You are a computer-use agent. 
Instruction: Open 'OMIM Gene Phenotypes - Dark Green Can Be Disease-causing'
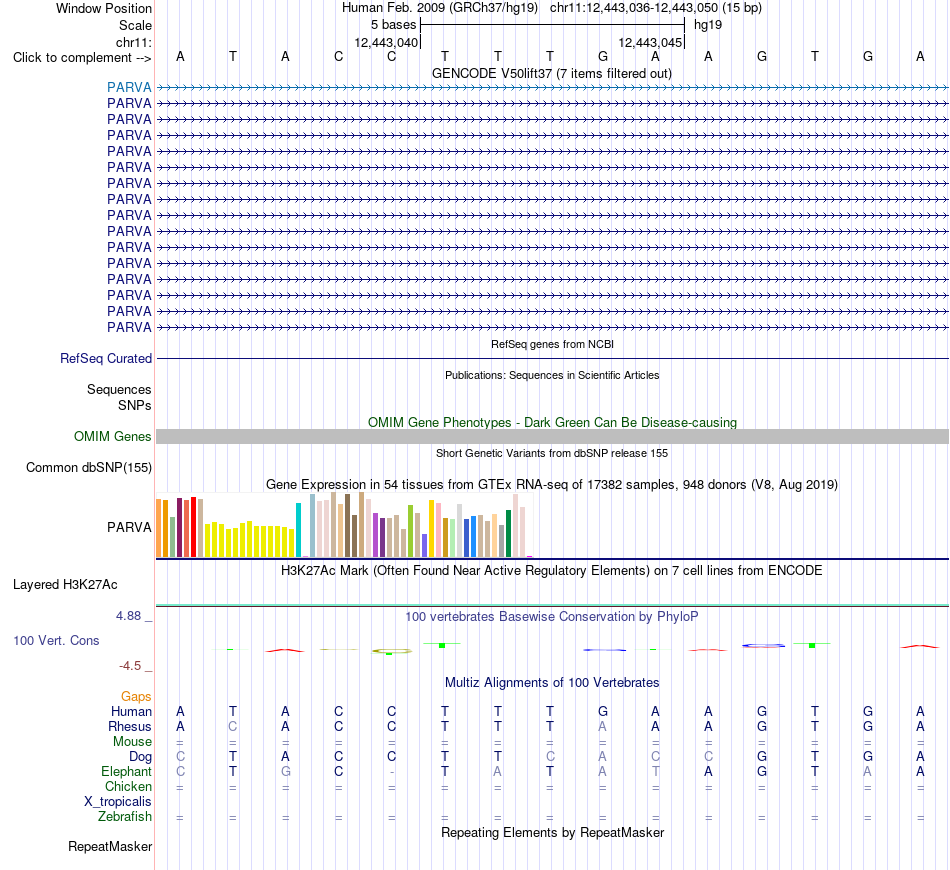tap(552, 422)
